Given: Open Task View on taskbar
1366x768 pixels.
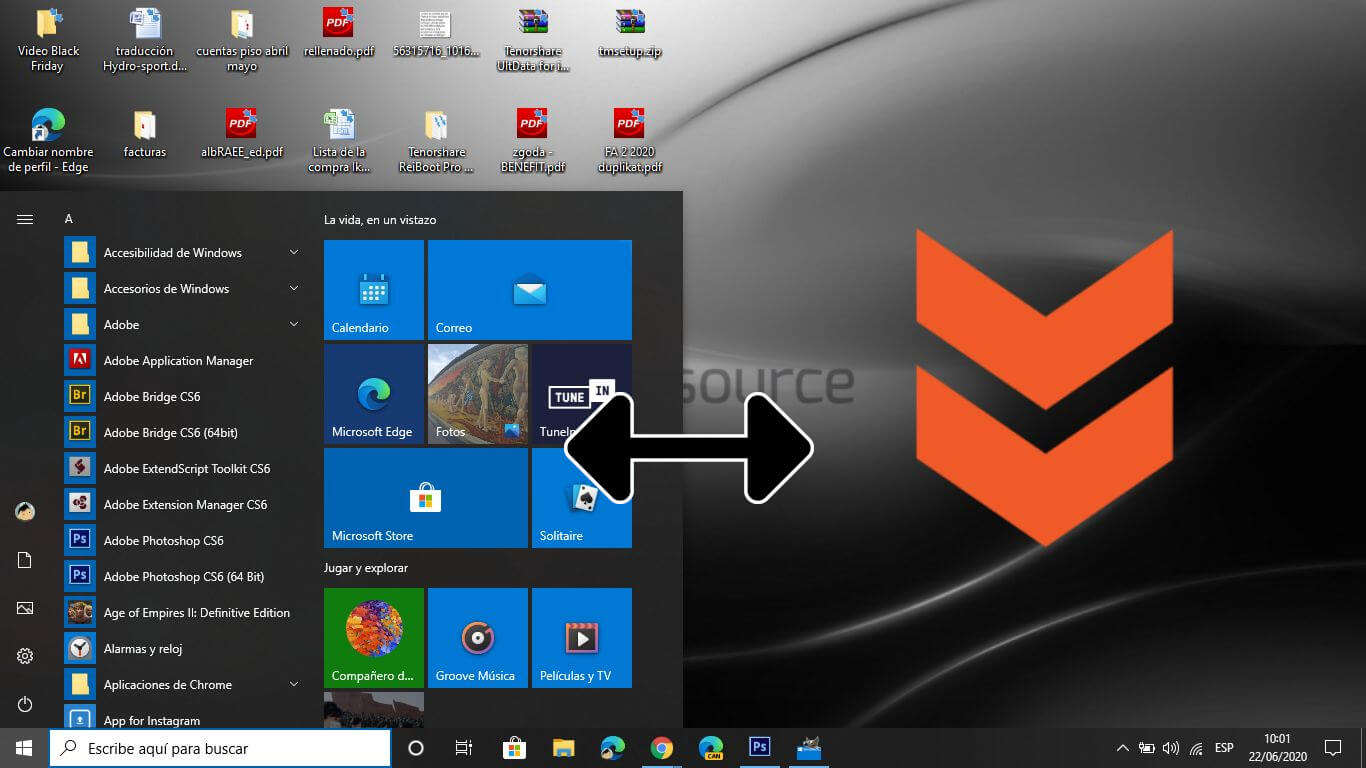Looking at the screenshot, I should point(464,748).
